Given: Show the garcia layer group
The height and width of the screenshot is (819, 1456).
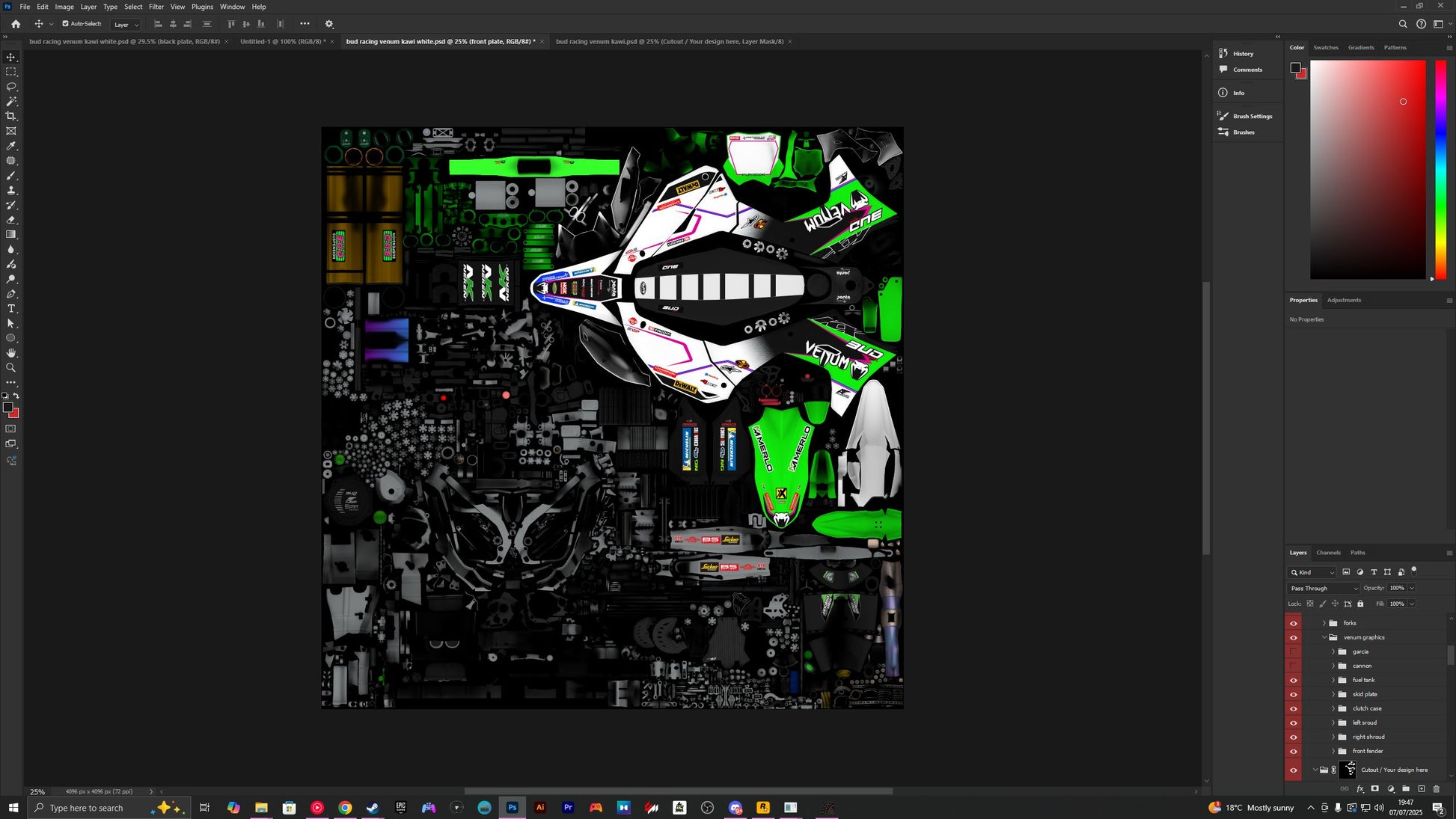Looking at the screenshot, I should 1293,651.
